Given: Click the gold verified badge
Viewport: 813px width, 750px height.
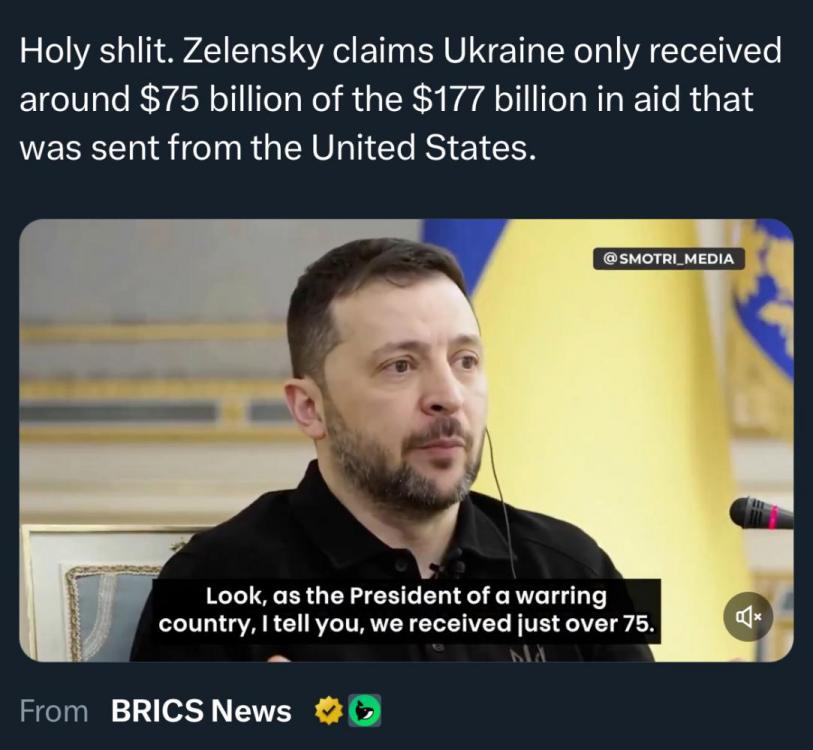Looking at the screenshot, I should coord(327,711).
